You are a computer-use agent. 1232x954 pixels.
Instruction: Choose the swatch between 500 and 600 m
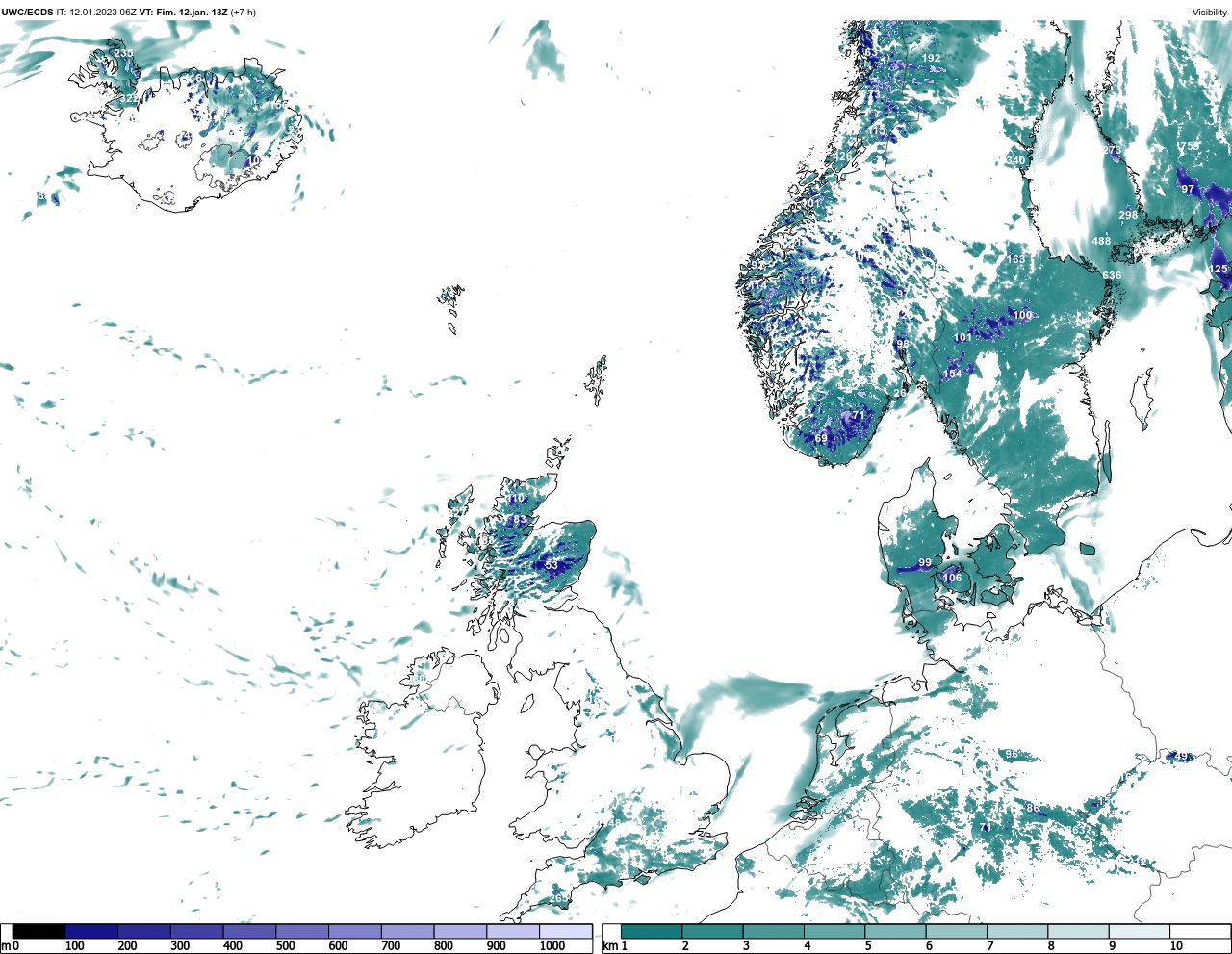pos(302,931)
